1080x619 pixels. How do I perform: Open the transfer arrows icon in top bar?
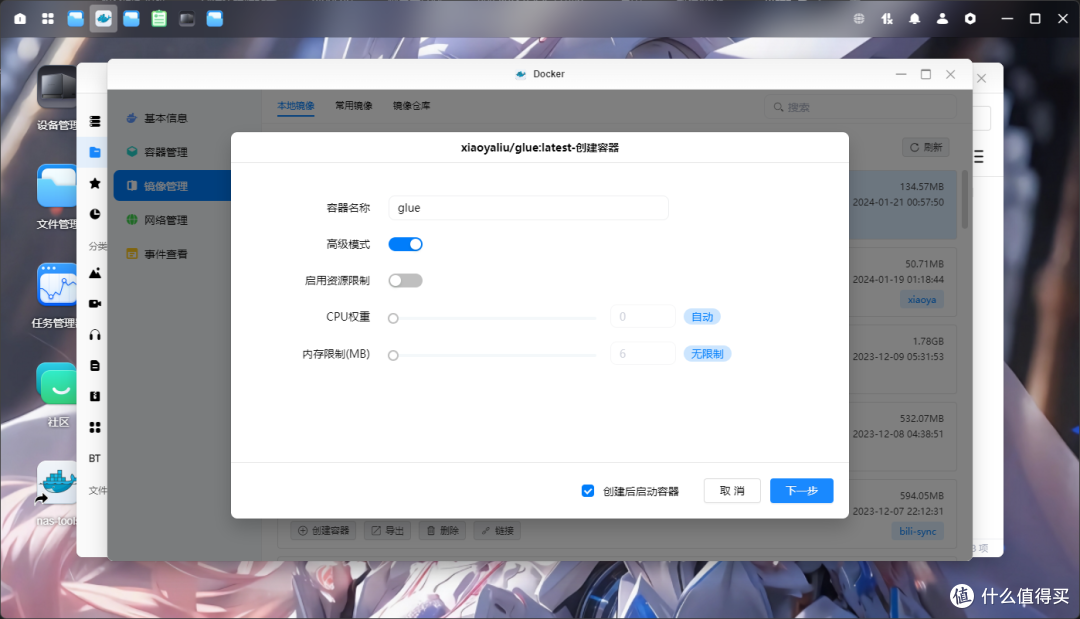[887, 19]
